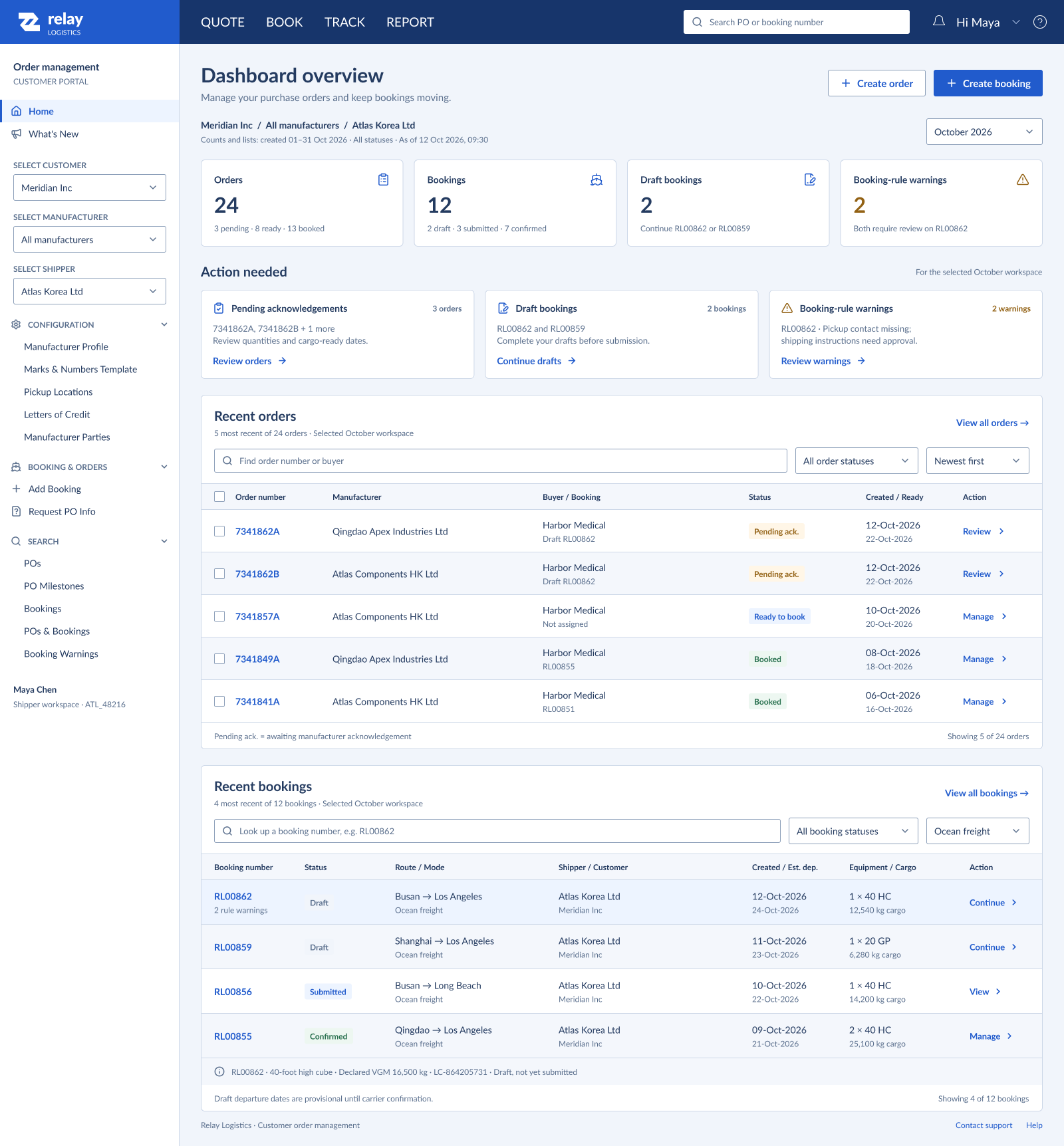Check the box for order 7341849A
The width and height of the screenshot is (1064, 1146).
(219, 659)
